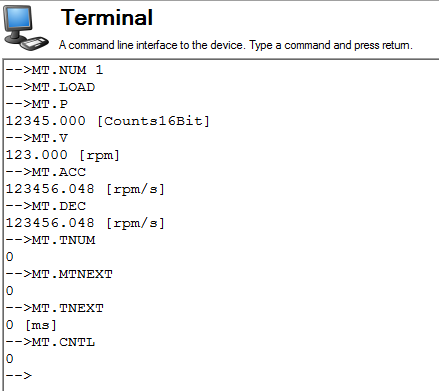Click the 0 ms output line
Image resolution: width=439 pixels, height=391 pixels.
[31, 325]
